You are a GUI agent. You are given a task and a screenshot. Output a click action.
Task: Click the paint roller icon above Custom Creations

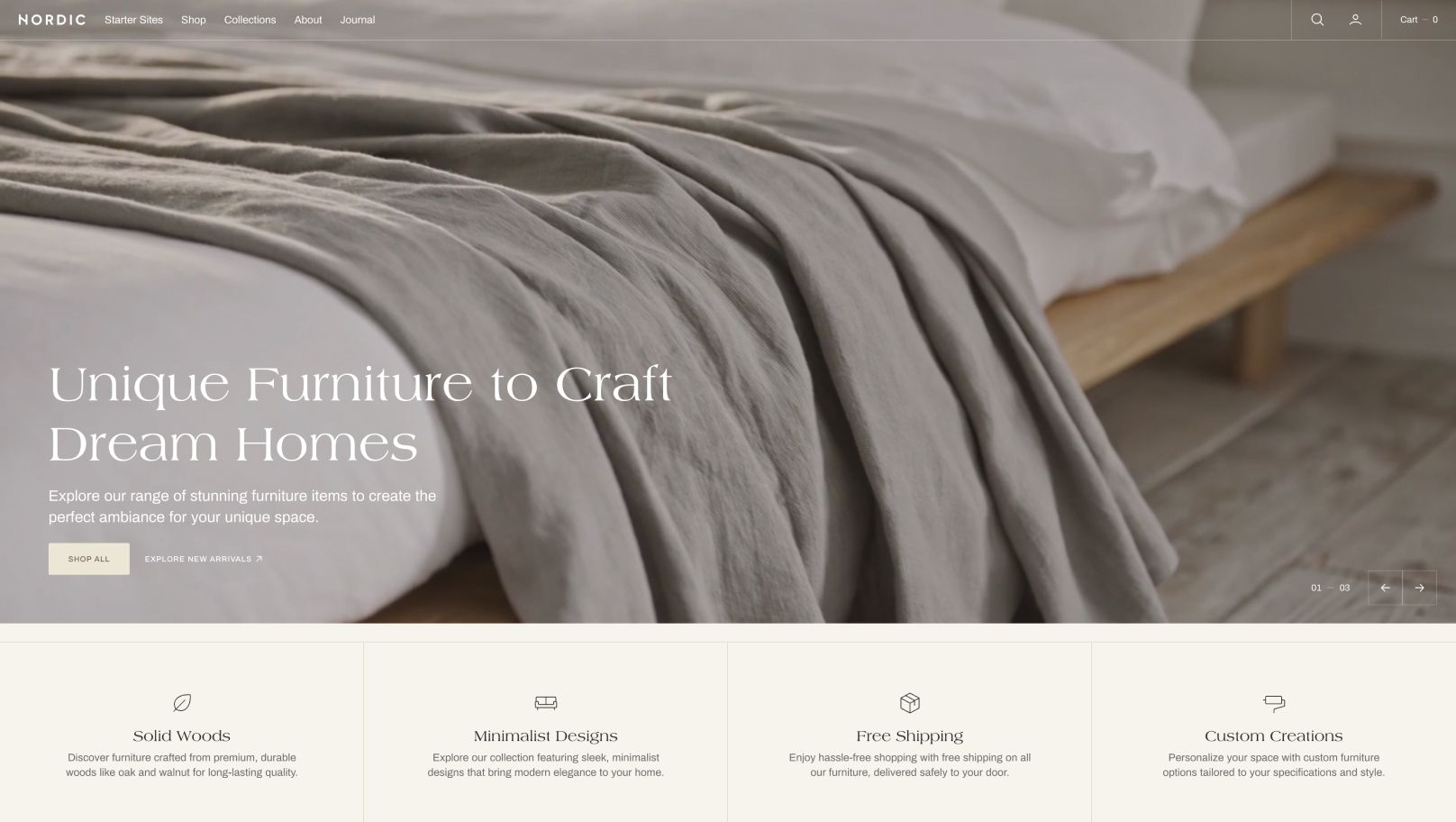(1274, 703)
